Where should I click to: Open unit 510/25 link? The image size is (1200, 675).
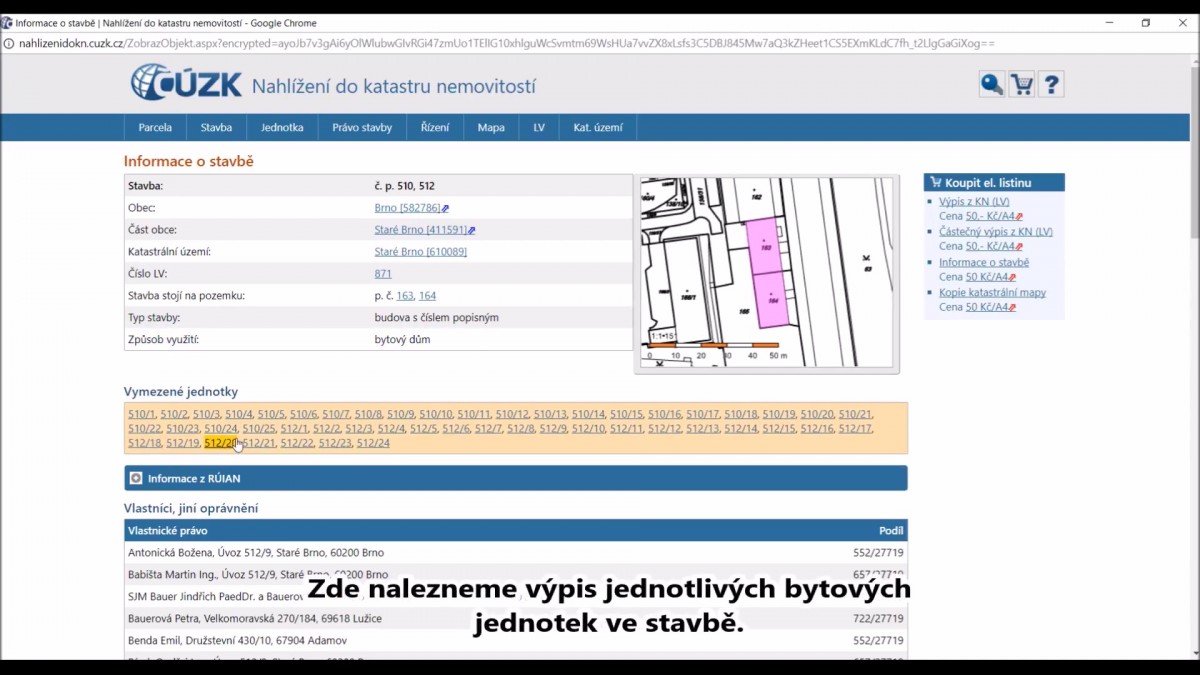259,429
